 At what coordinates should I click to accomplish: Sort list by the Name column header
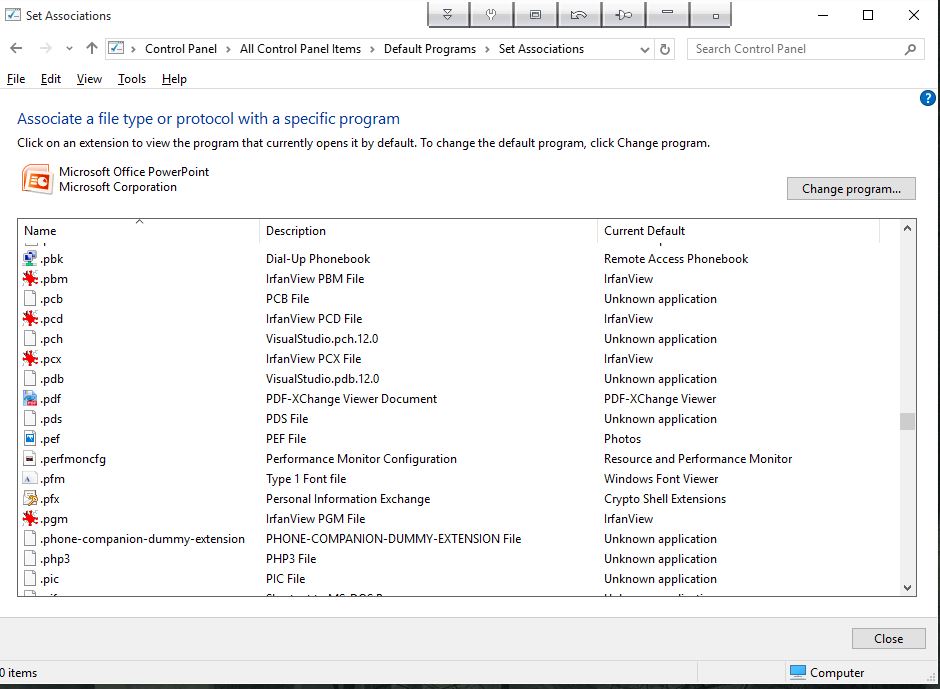click(139, 231)
